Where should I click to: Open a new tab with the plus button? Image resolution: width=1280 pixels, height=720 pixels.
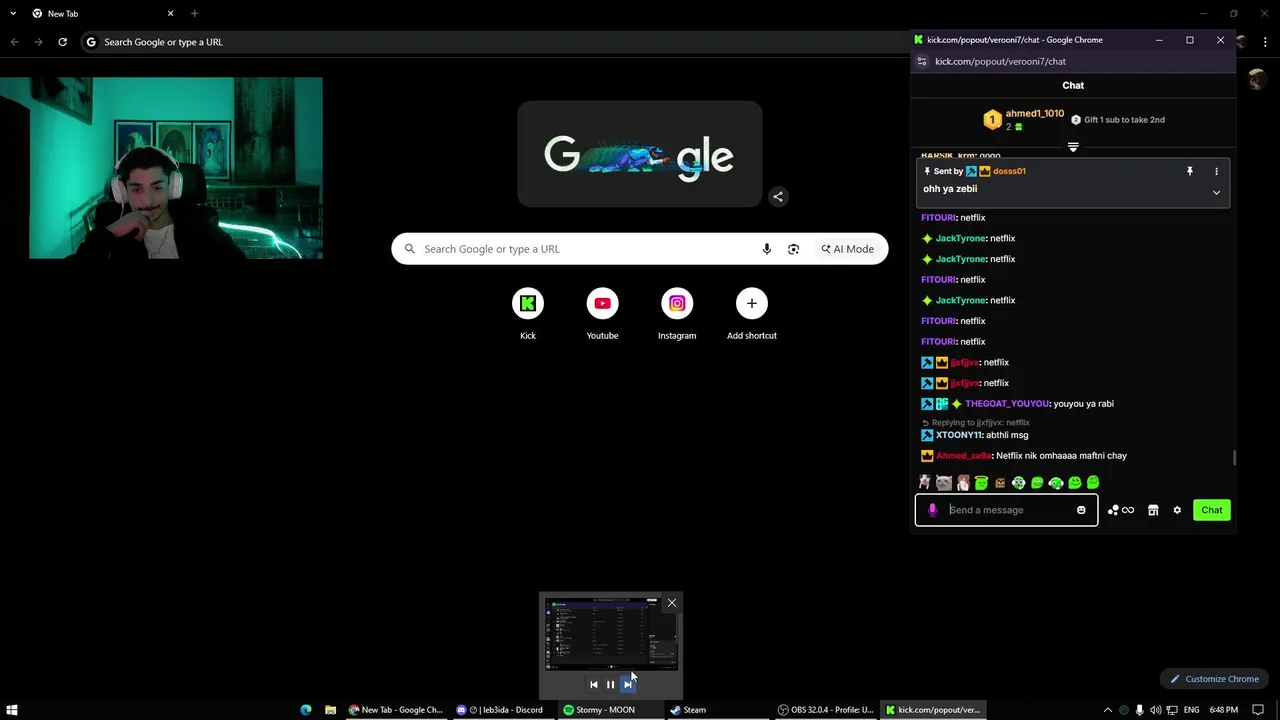(x=194, y=14)
